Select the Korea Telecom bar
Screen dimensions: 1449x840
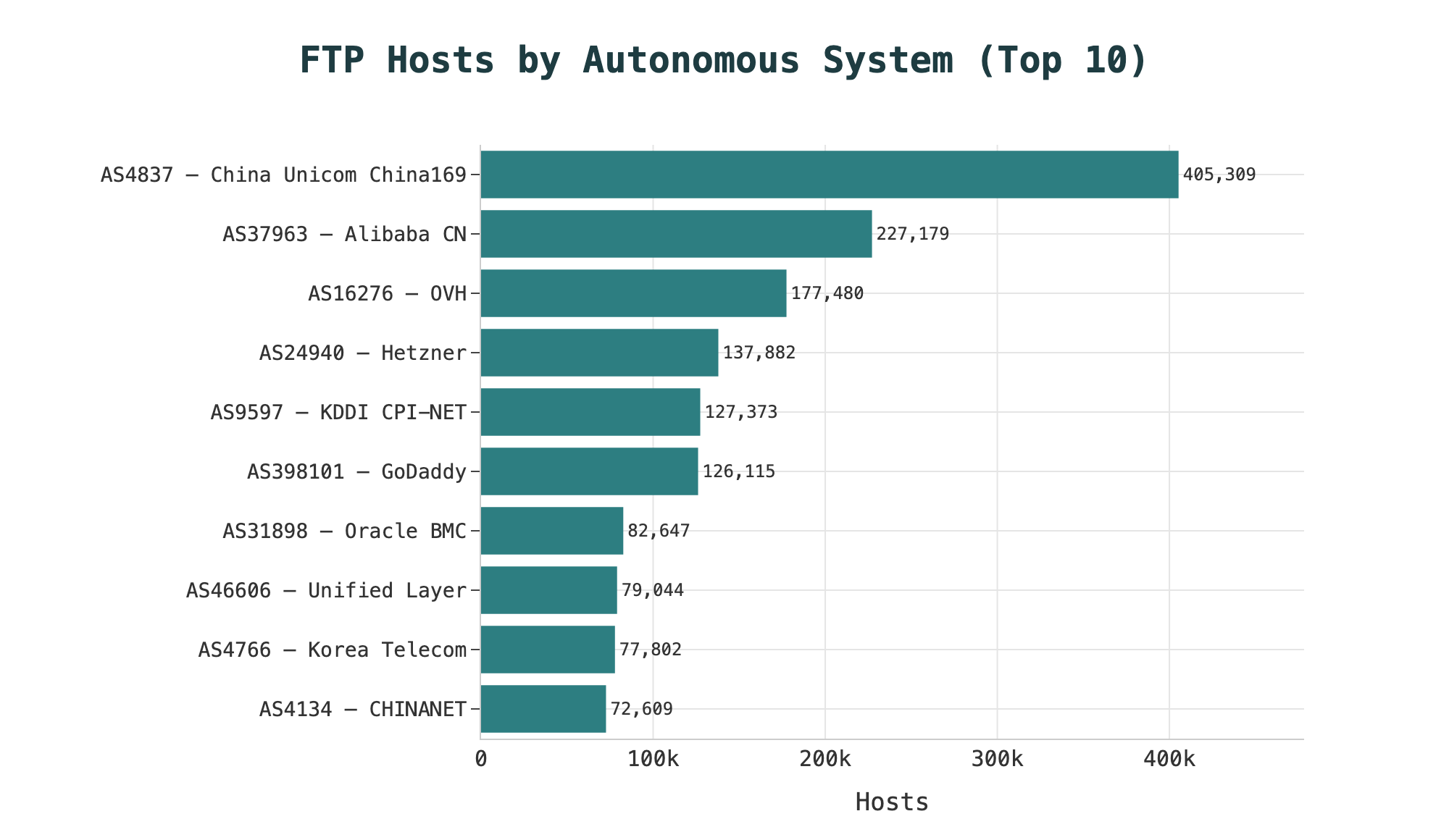tap(547, 650)
